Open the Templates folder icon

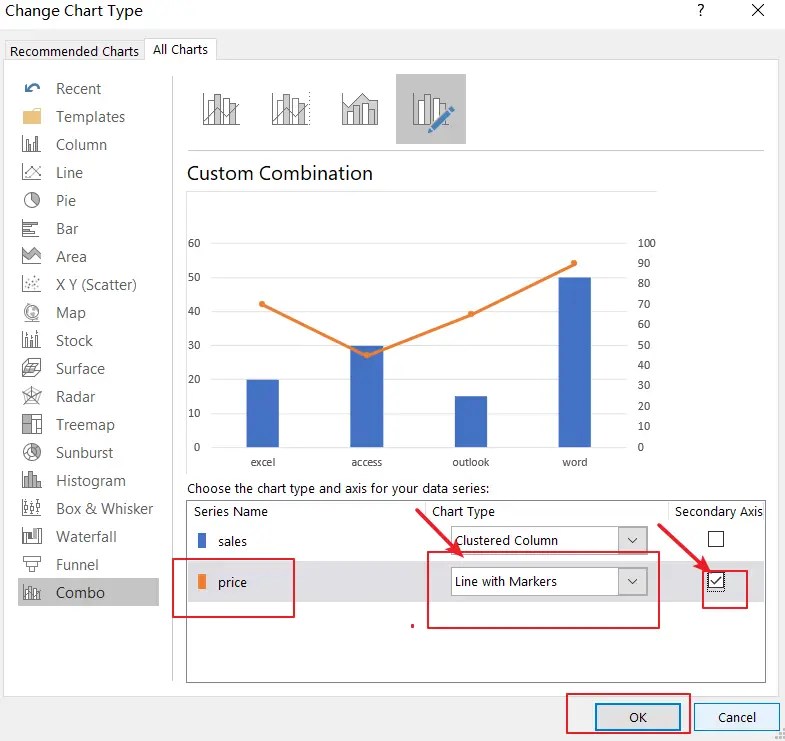(32, 117)
